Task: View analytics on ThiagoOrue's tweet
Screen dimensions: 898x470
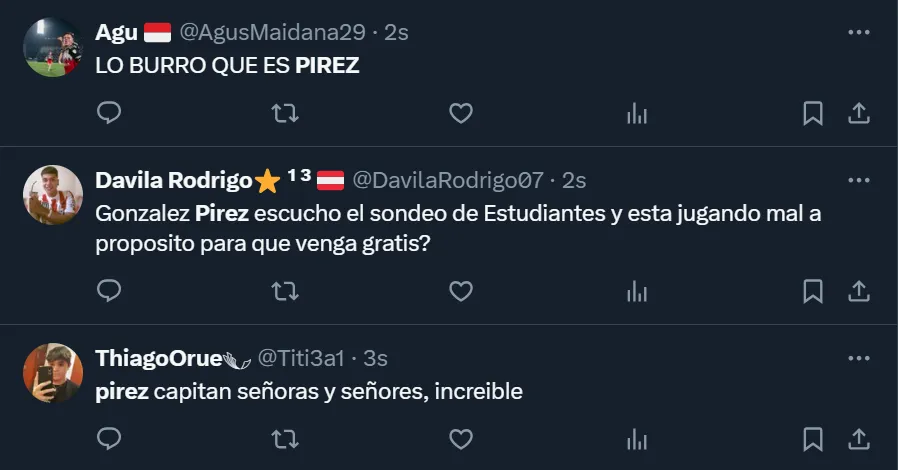Action: (636, 439)
